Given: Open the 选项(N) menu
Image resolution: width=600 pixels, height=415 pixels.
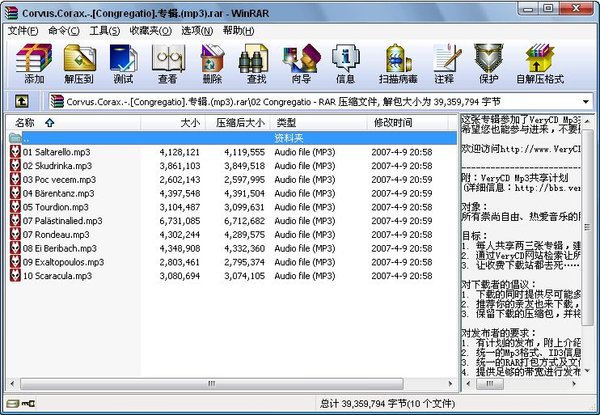Looking at the screenshot, I should [197, 31].
